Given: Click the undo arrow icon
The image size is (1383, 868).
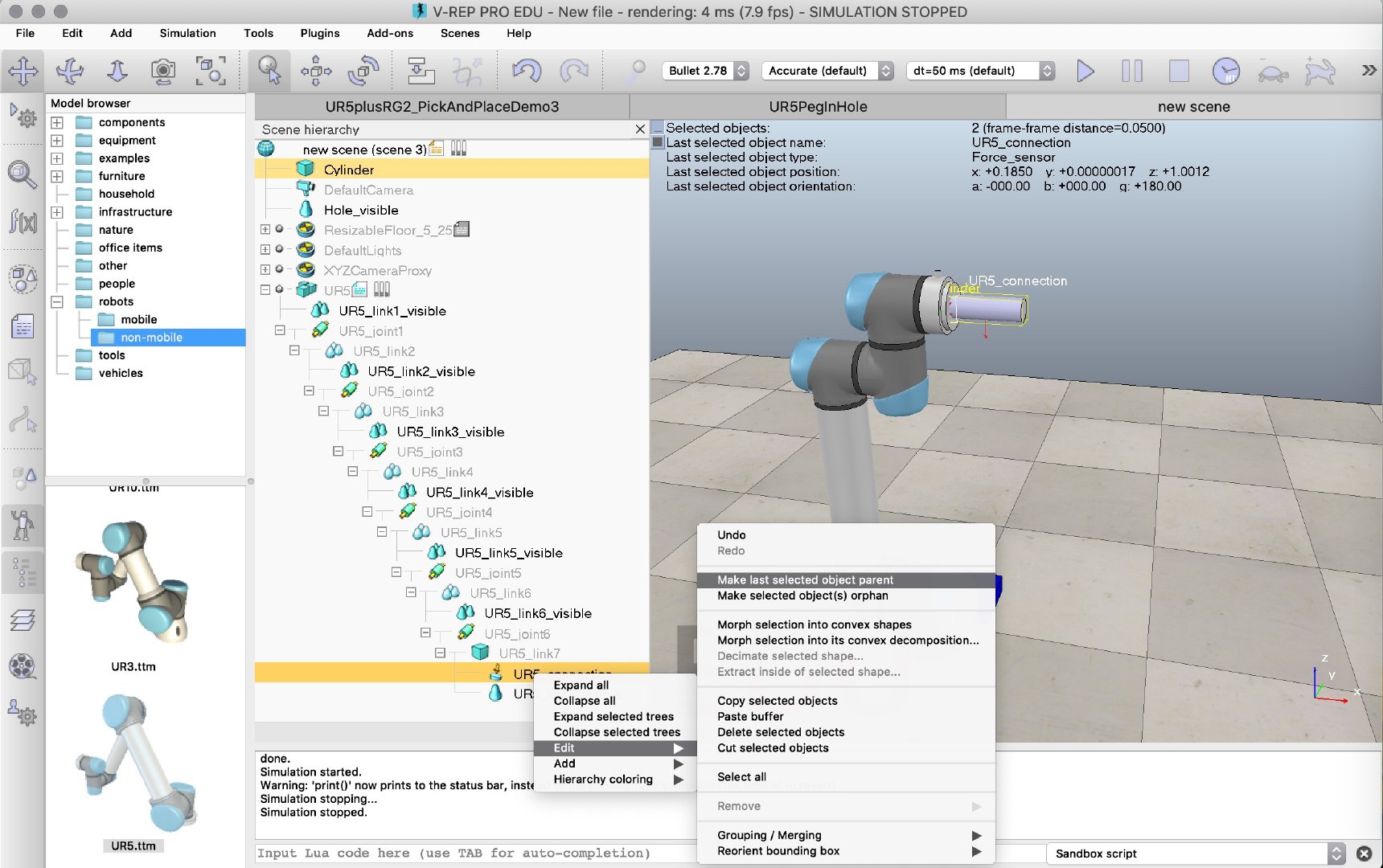Looking at the screenshot, I should coord(527,71).
